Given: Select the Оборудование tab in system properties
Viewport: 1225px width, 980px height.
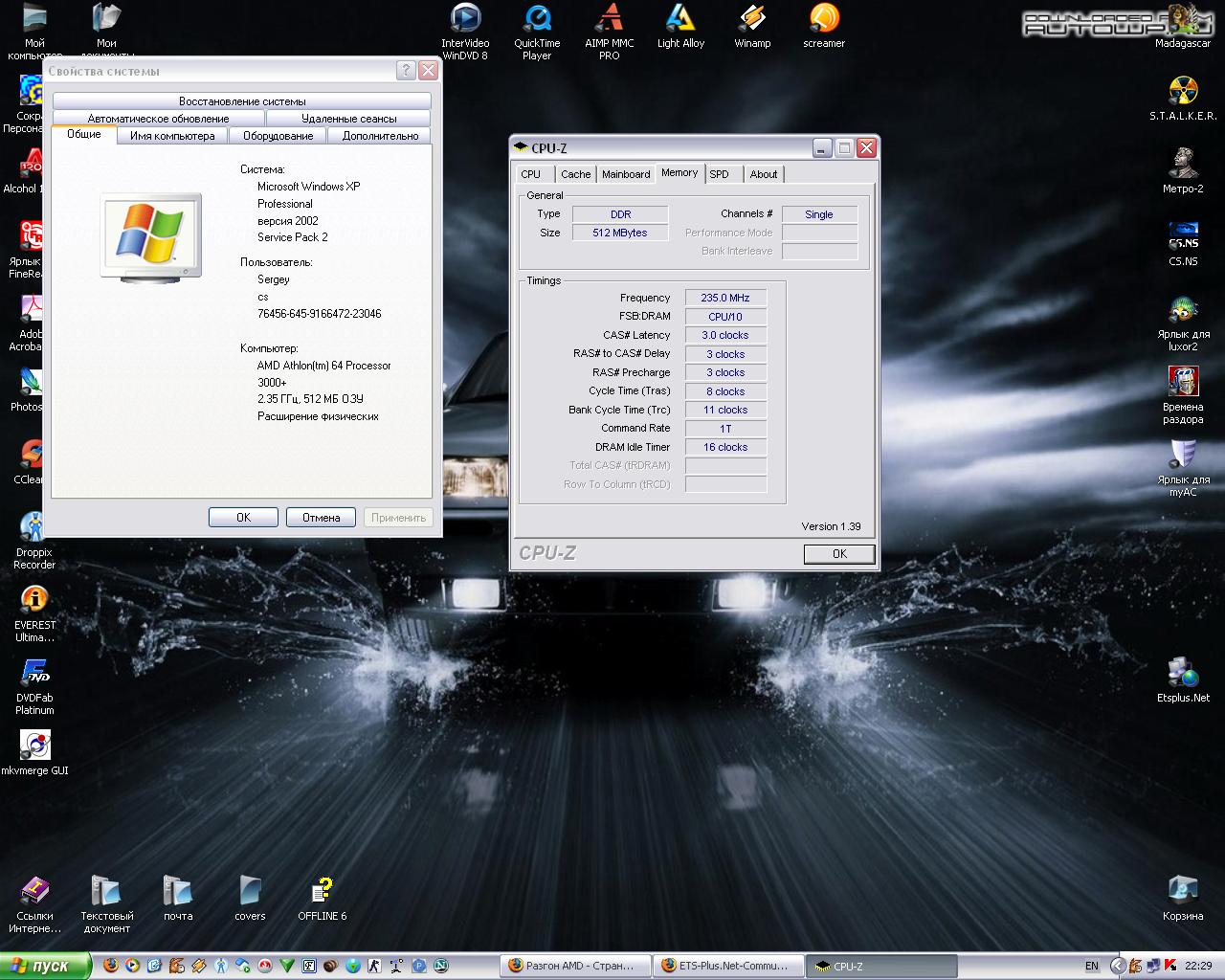Looking at the screenshot, I should (x=278, y=136).
